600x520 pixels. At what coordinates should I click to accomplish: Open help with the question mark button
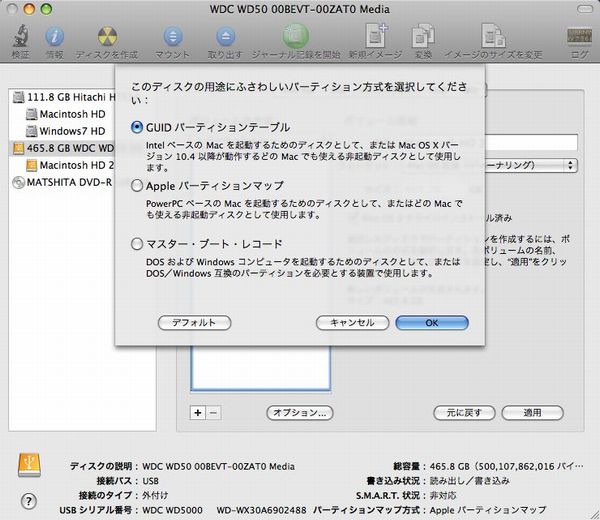[29, 501]
